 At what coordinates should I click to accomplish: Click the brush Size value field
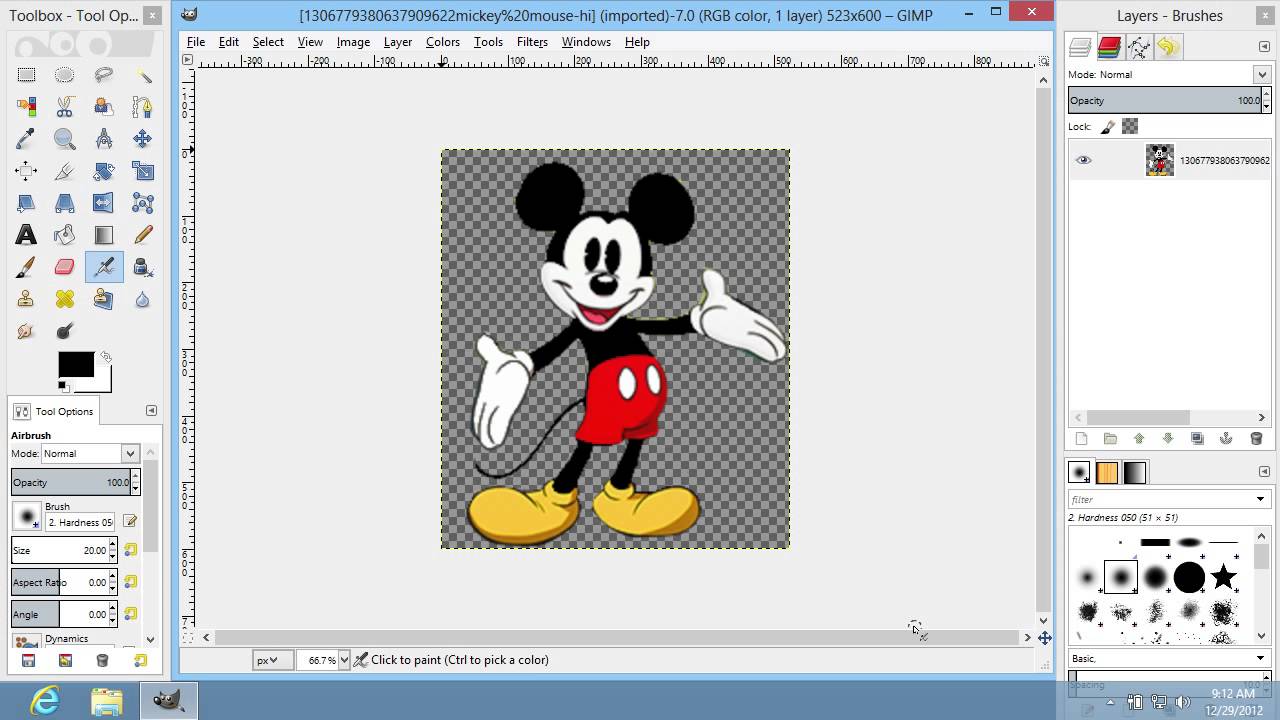point(60,550)
